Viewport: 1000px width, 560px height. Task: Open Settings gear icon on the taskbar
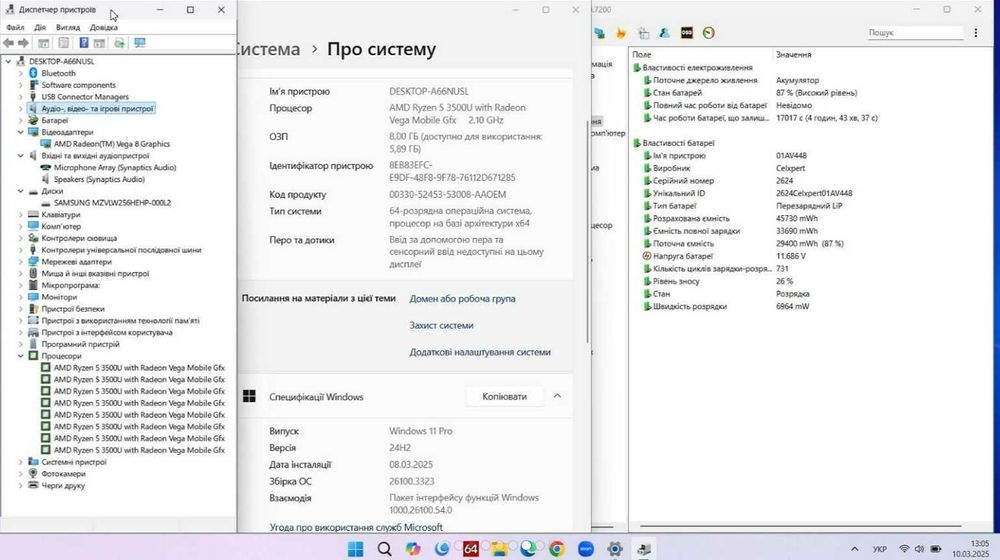coord(615,549)
